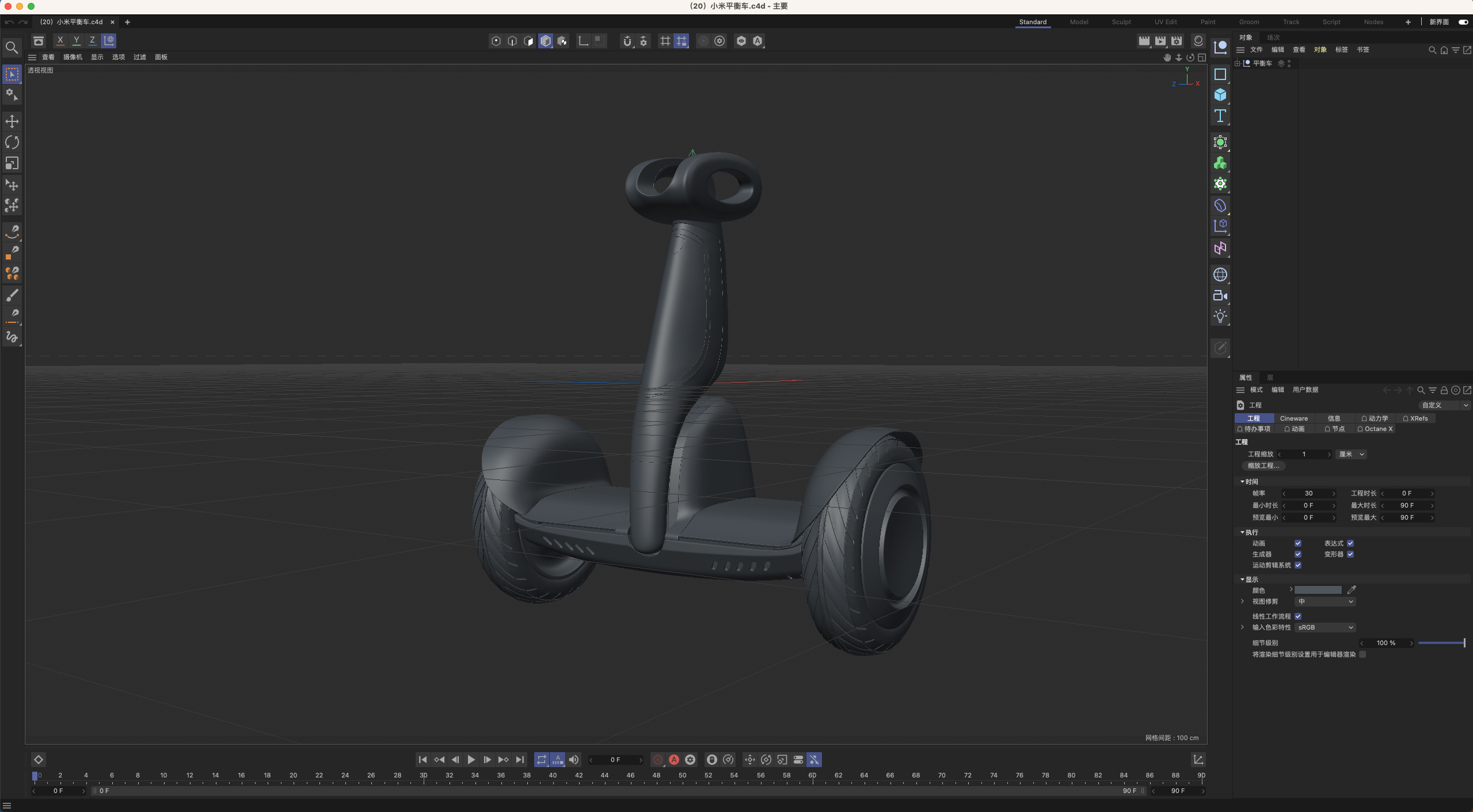Screen dimensions: 1473x812
Task: Click the 颜色 display color swatch
Action: pos(1318,590)
